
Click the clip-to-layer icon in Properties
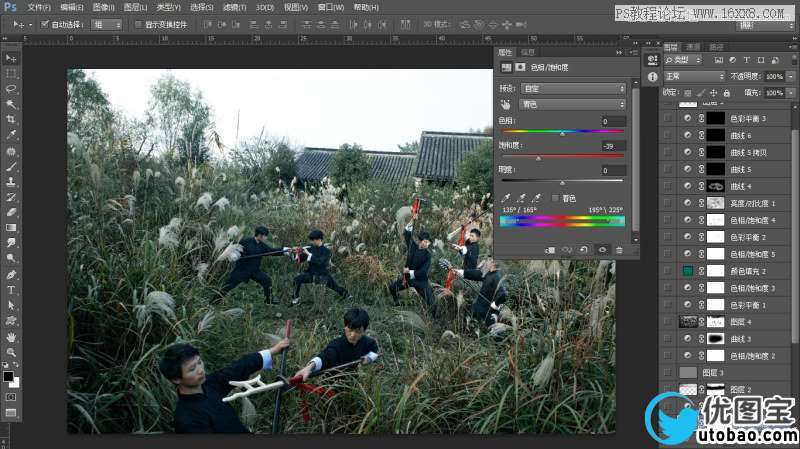(x=549, y=250)
